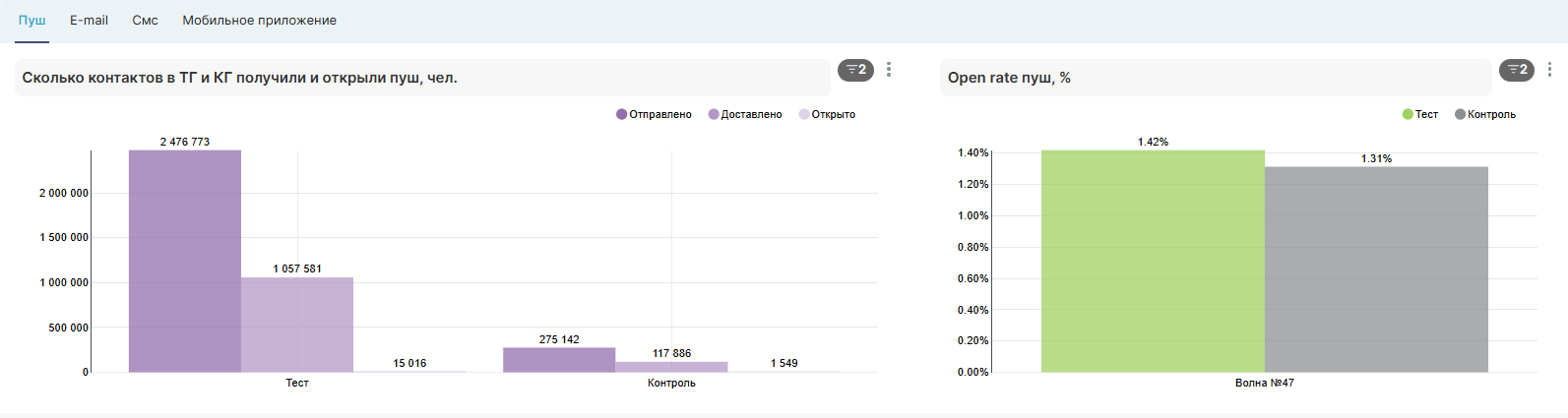1568x418 pixels.
Task: Select the 2 476 773 sent bar
Action: [x=185, y=262]
